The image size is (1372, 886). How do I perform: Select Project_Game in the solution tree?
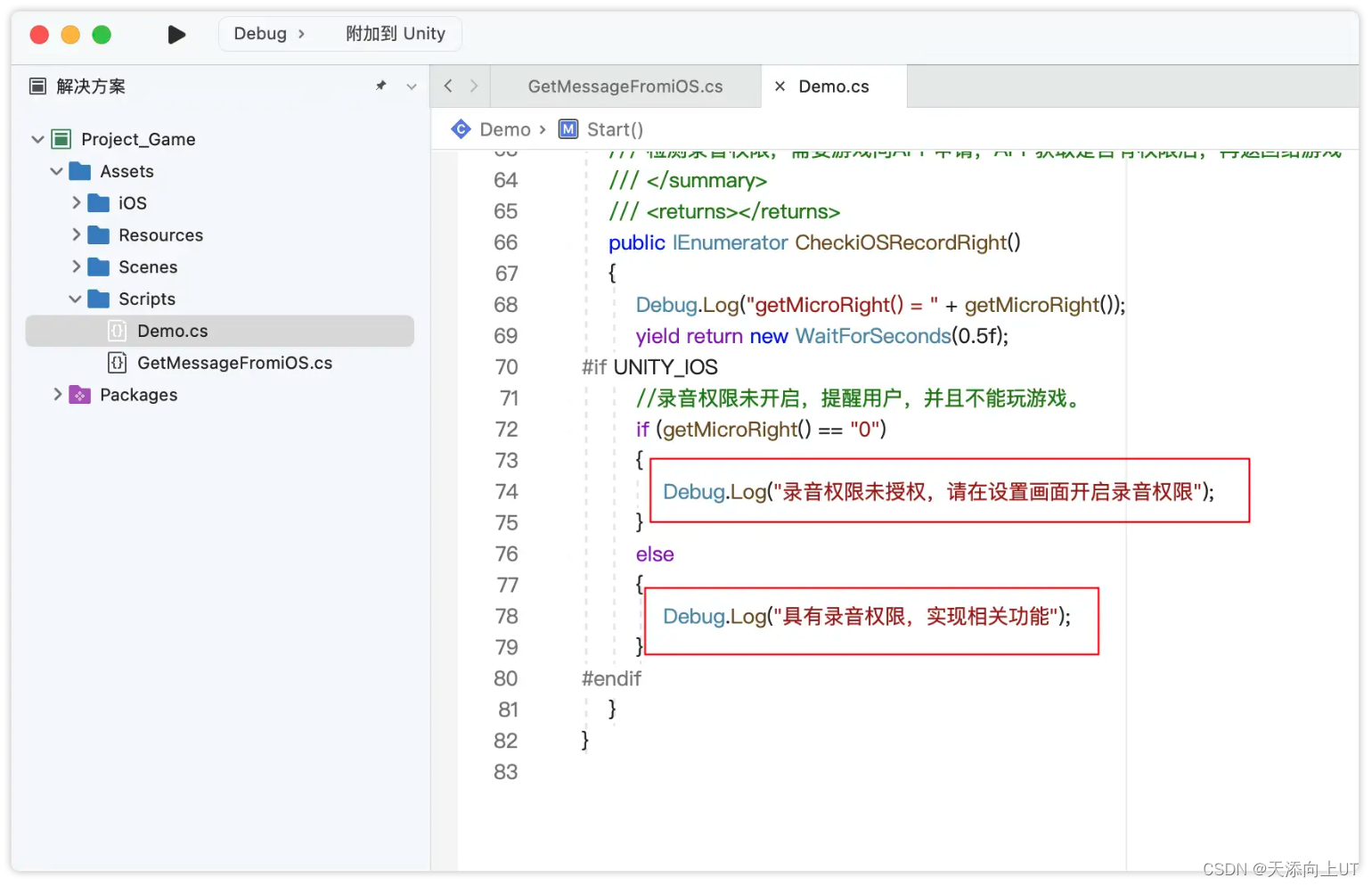click(x=138, y=139)
